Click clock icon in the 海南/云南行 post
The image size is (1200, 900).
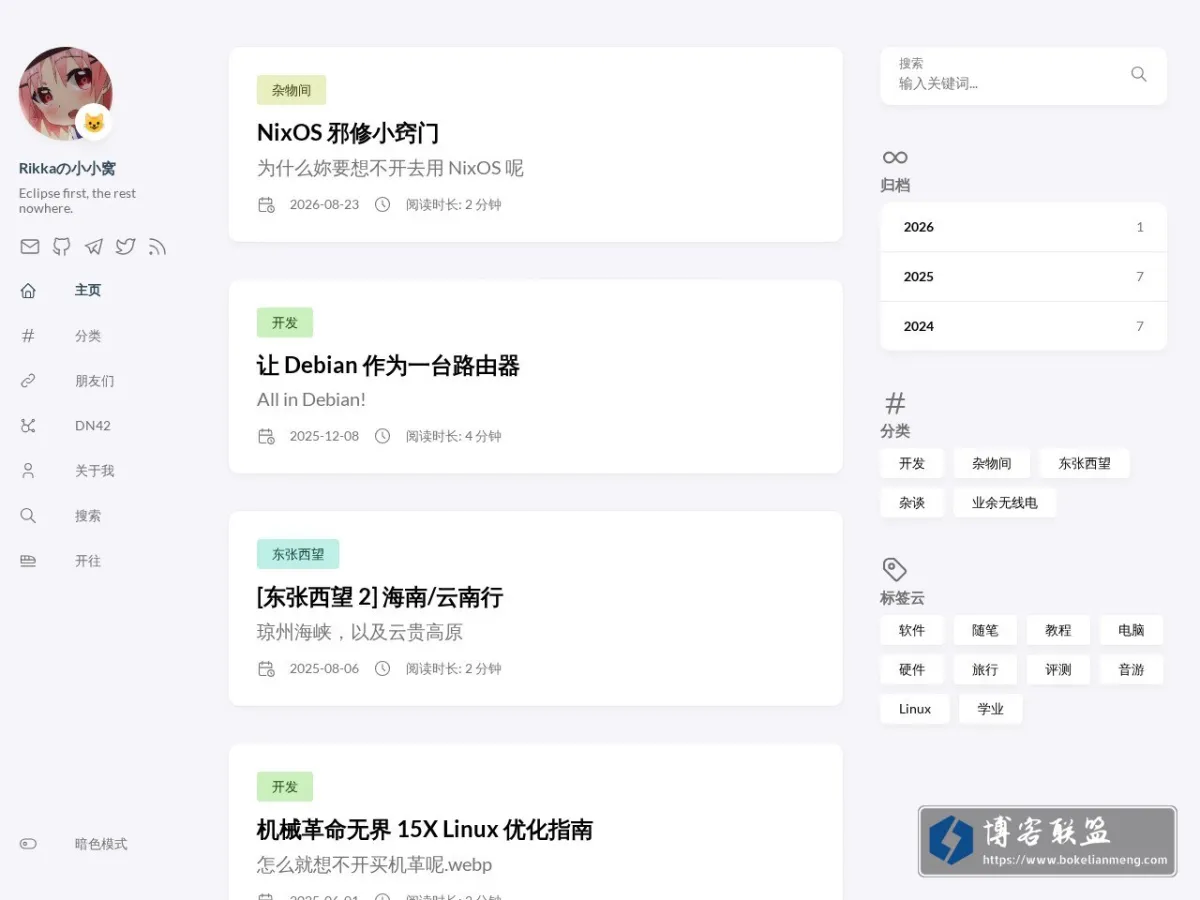(382, 668)
